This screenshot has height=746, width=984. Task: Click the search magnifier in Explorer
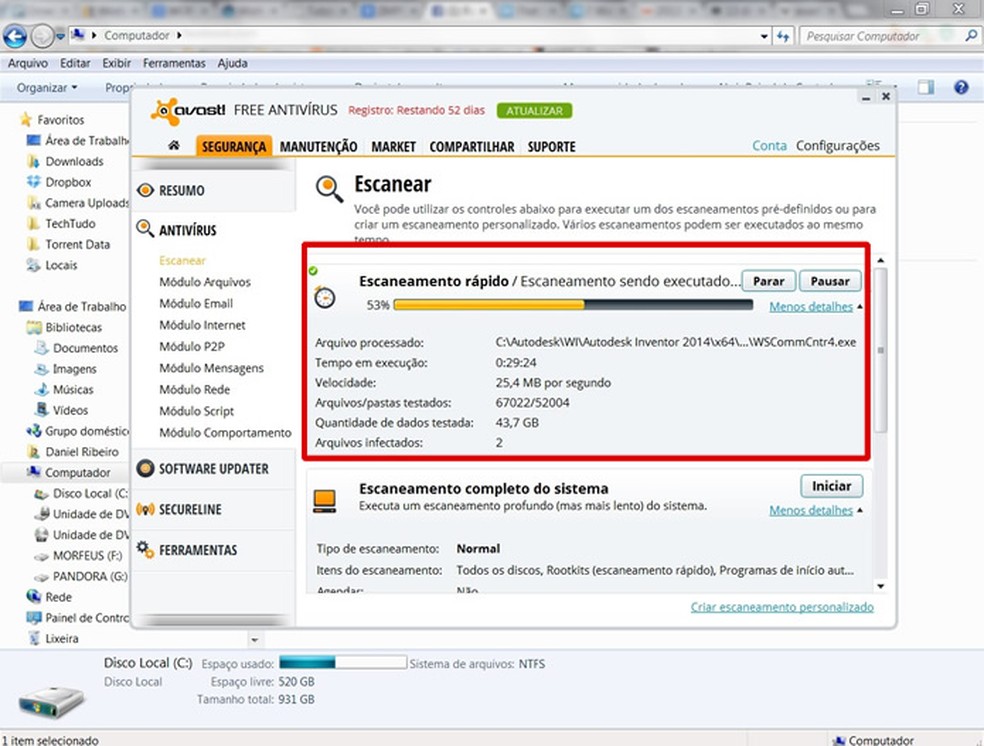[971, 36]
